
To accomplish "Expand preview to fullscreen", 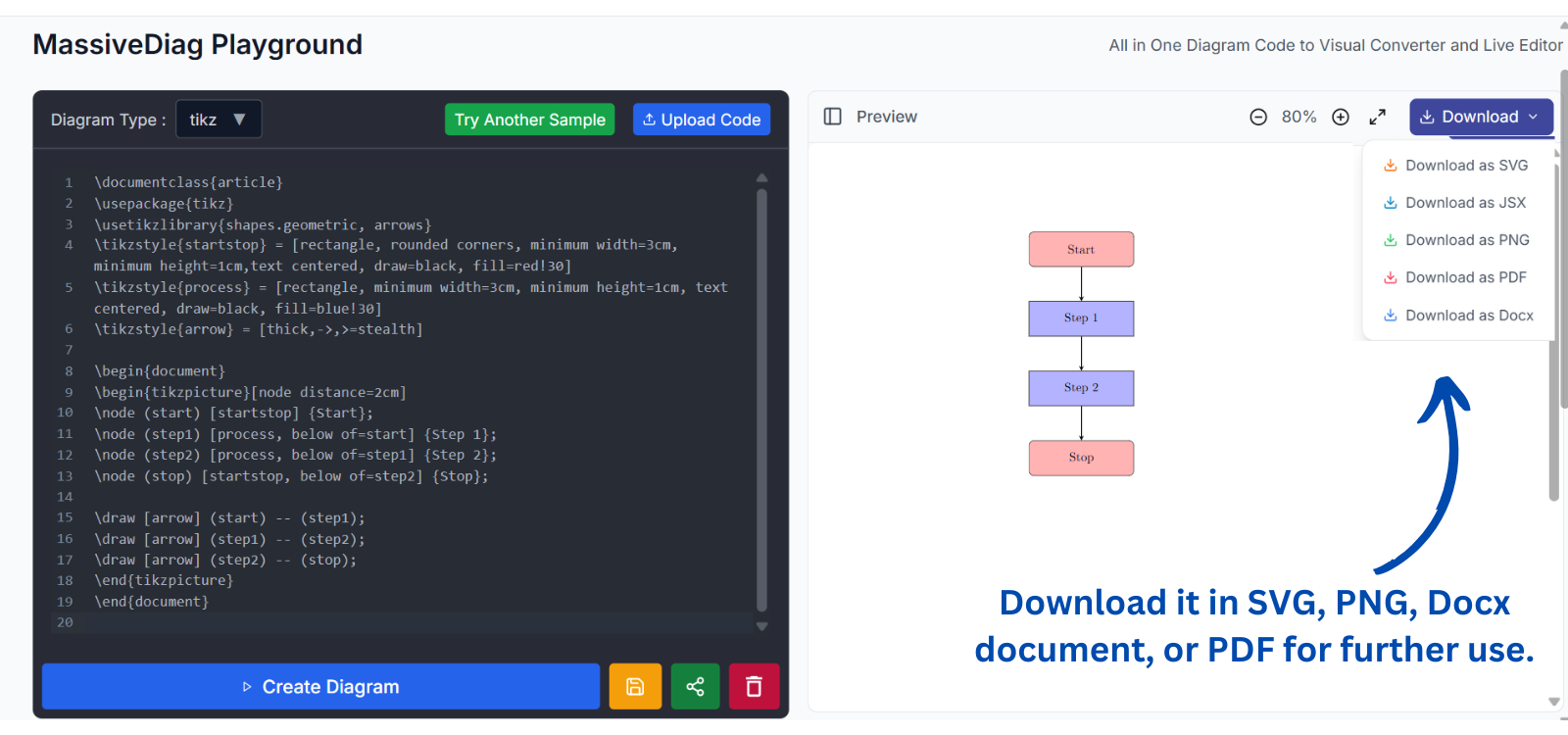I will click(x=1378, y=118).
